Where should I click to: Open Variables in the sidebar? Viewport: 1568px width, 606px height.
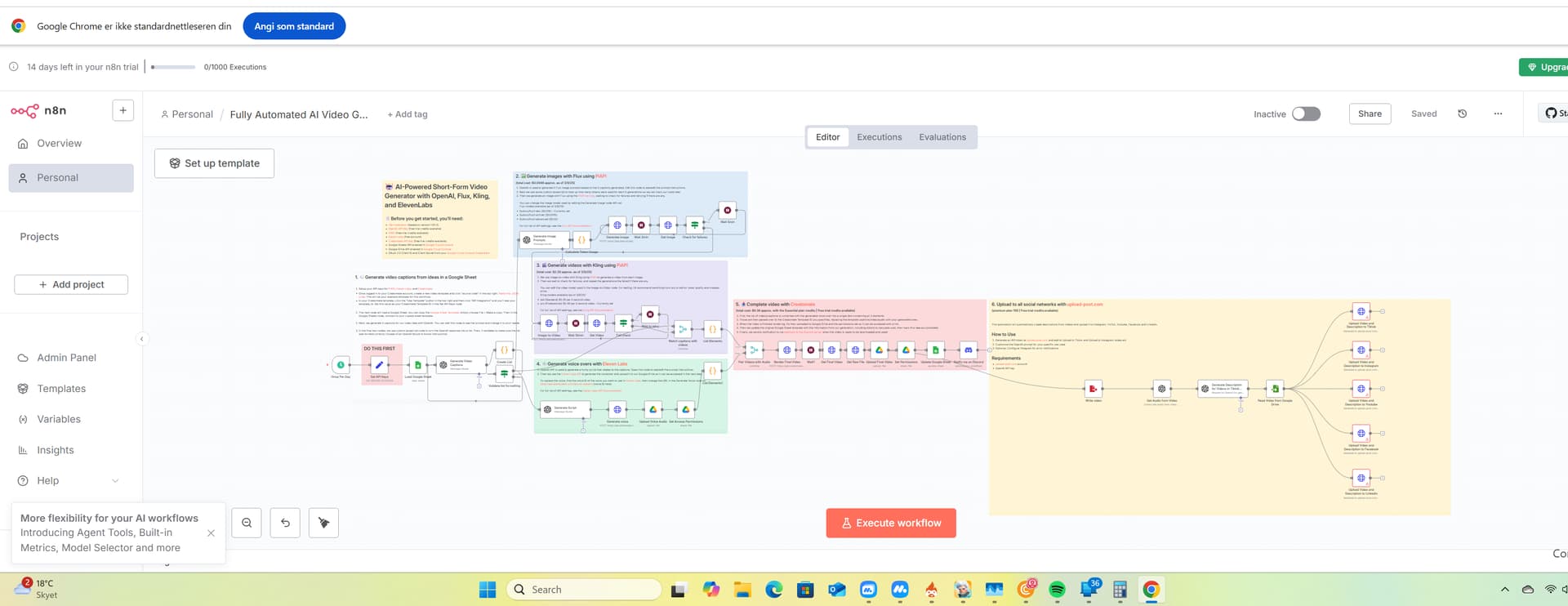pos(71,420)
